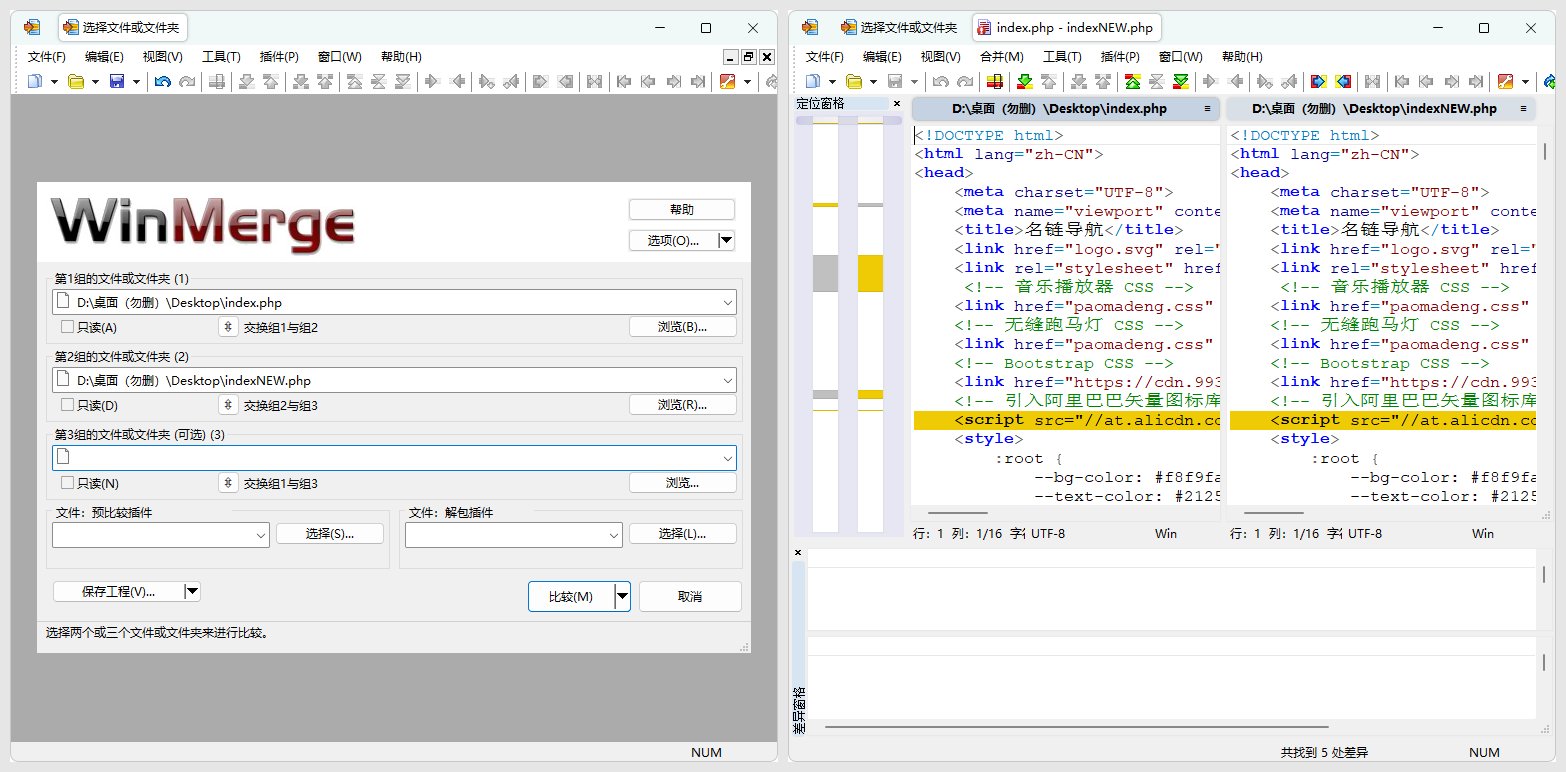Screen dimensions: 1566x772
Task: Click the 帮助 button in dialog
Action: click(681, 209)
